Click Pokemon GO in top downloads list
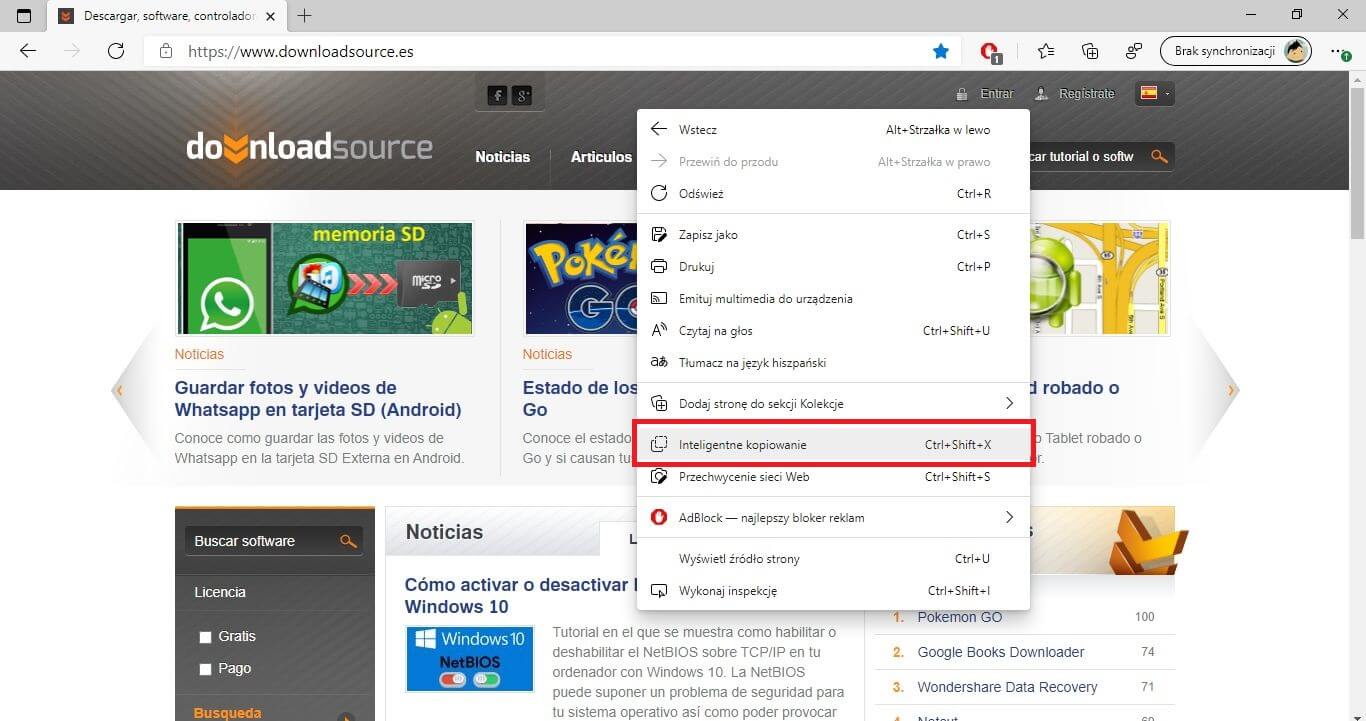 [x=960, y=617]
